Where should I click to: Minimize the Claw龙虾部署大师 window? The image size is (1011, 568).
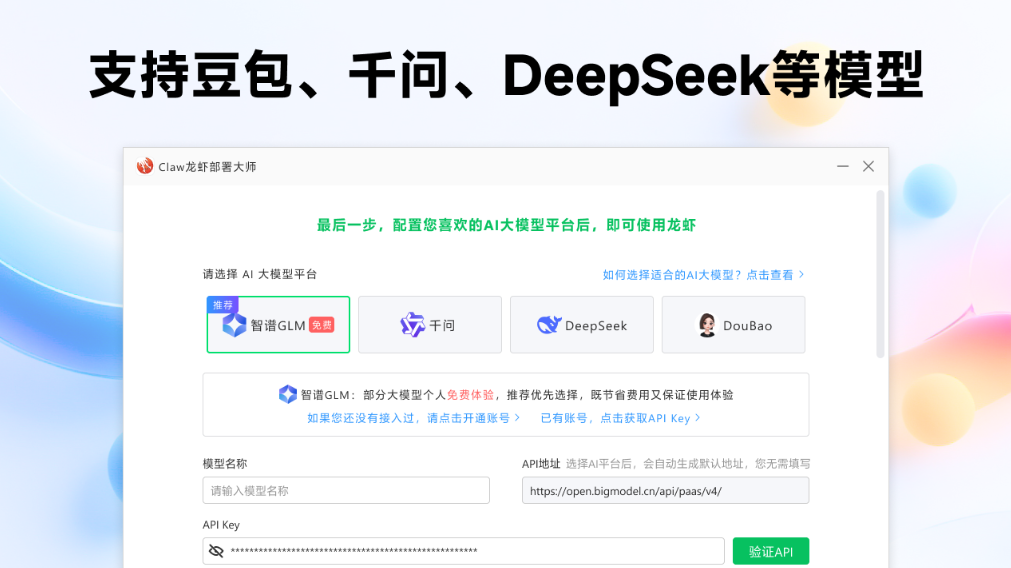click(843, 166)
